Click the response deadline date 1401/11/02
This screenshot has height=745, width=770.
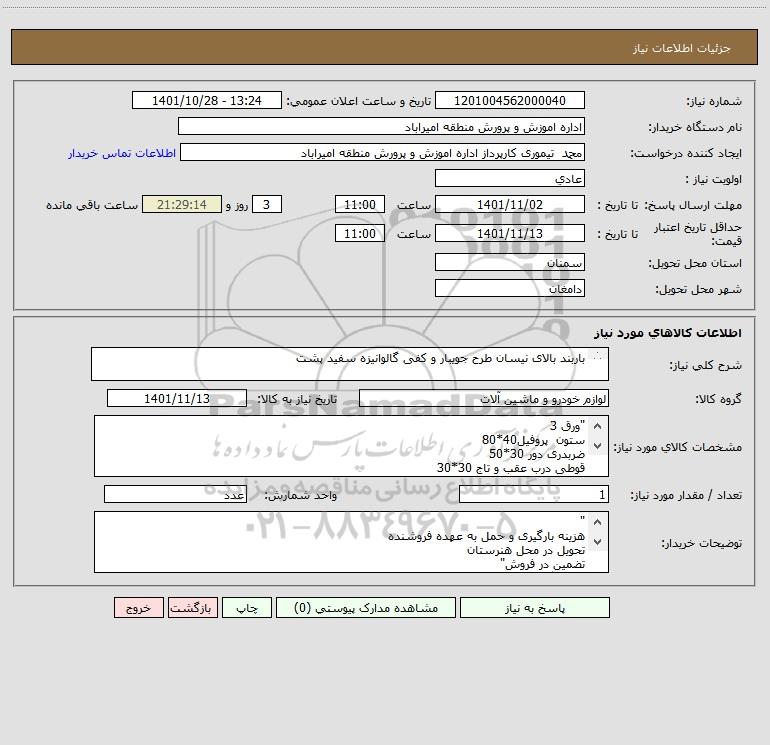510,204
